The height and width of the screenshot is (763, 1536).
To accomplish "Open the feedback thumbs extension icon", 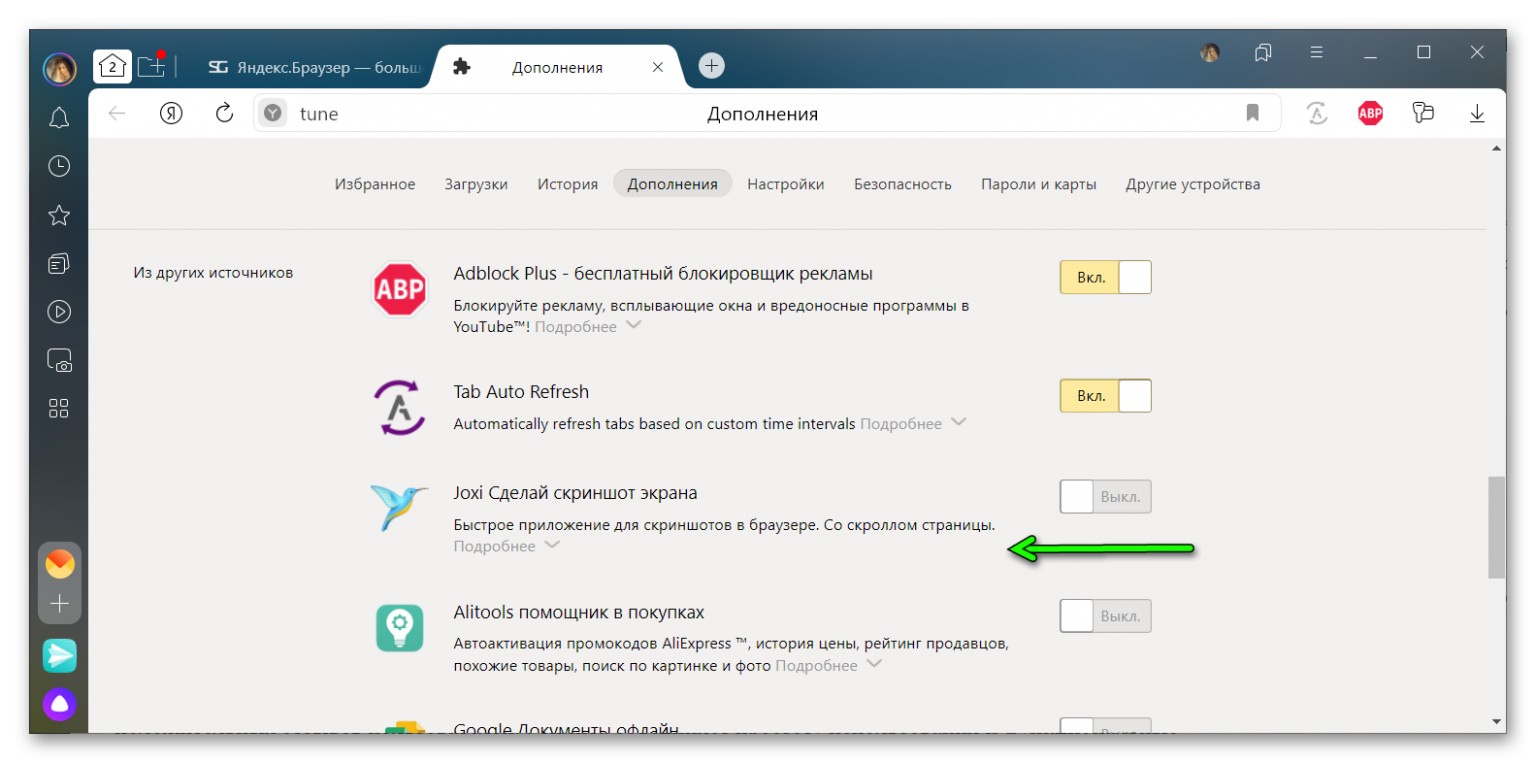I will tap(1423, 113).
